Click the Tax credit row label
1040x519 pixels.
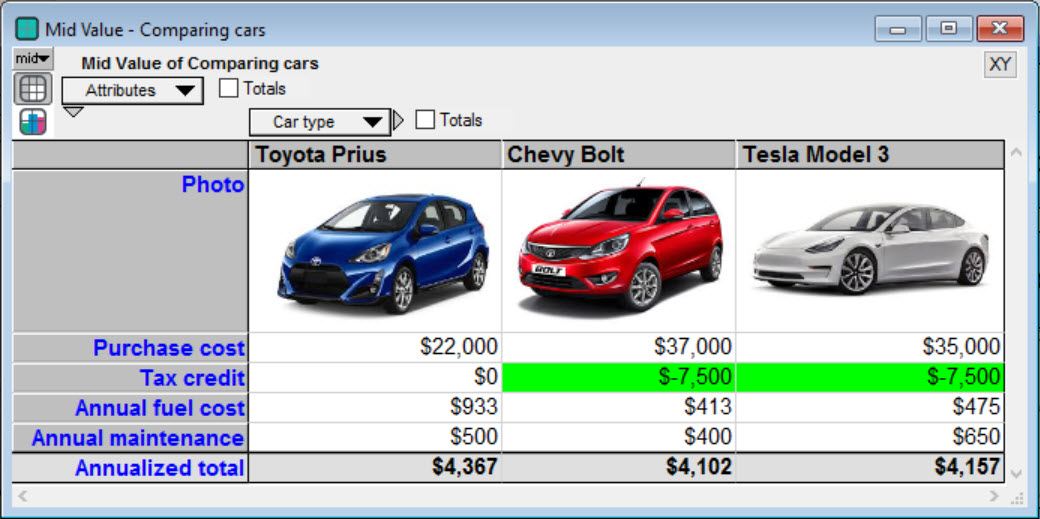pyautogui.click(x=130, y=378)
